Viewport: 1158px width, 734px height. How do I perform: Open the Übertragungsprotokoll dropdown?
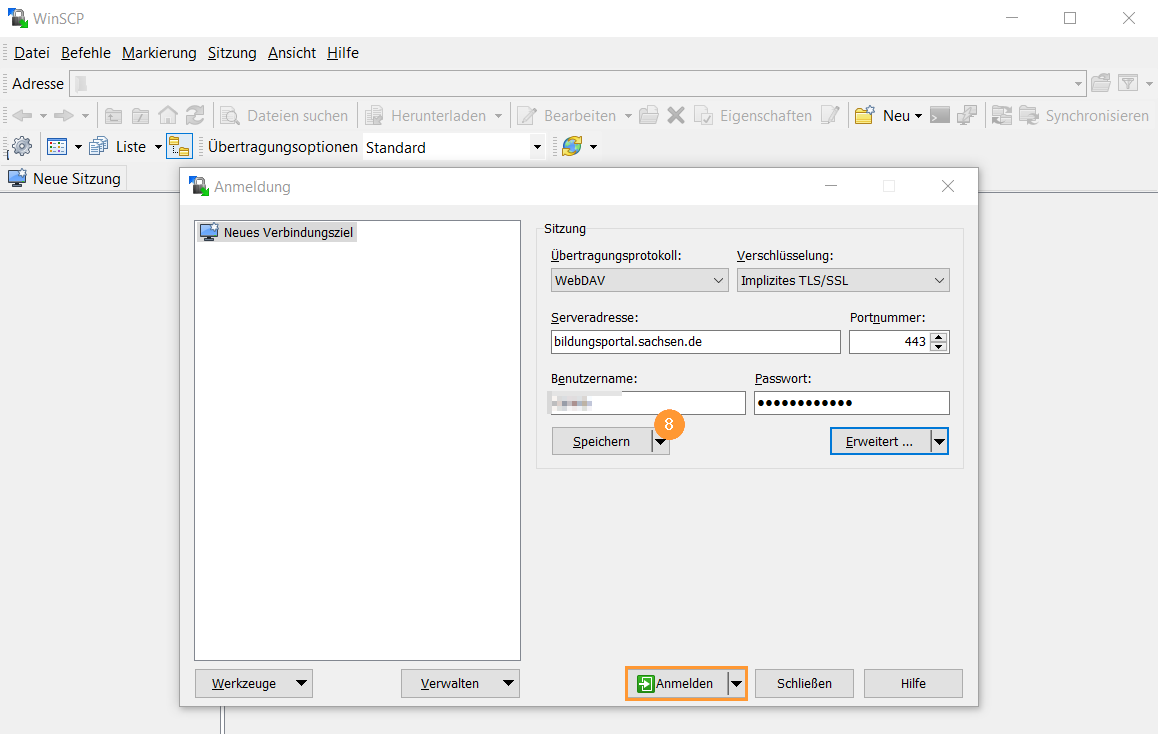tap(639, 280)
